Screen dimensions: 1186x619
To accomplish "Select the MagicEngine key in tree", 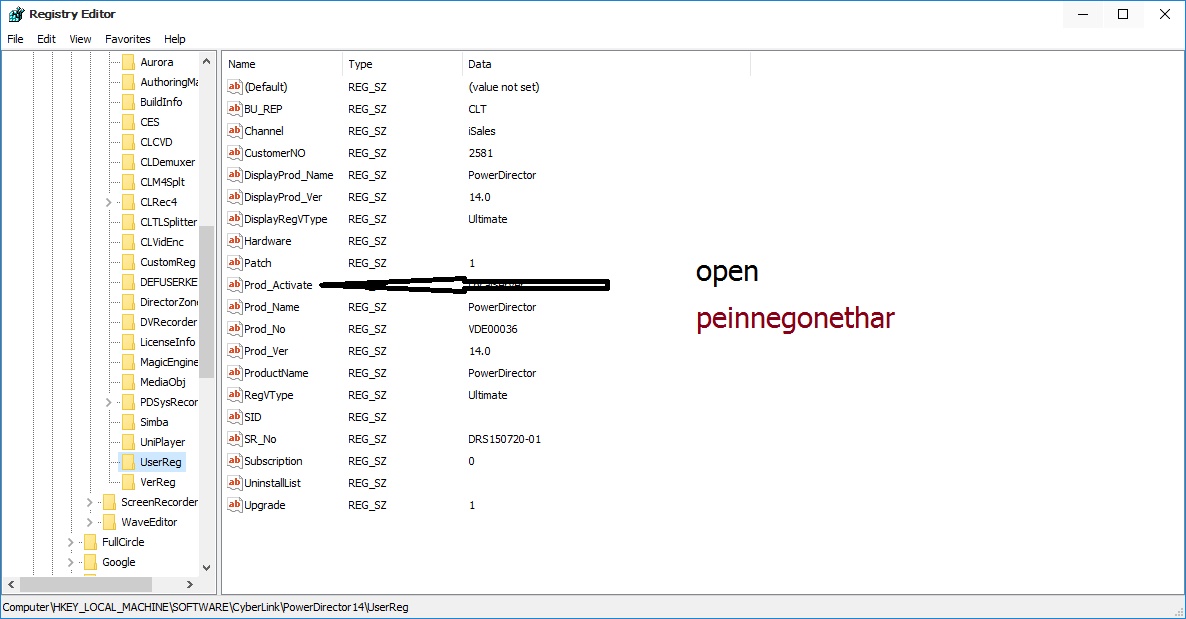I will (x=169, y=362).
